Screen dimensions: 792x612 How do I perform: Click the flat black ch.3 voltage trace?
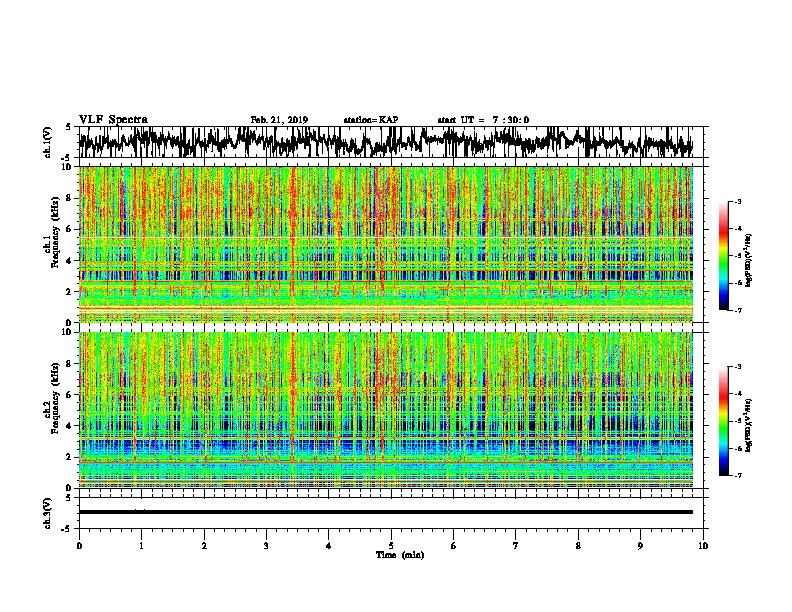pos(385,512)
